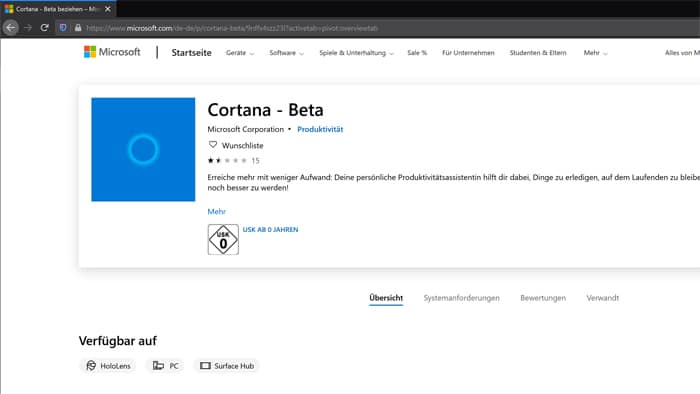The image size is (700, 394).
Task: Click the Cortana - Beta title text
Action: 265,110
